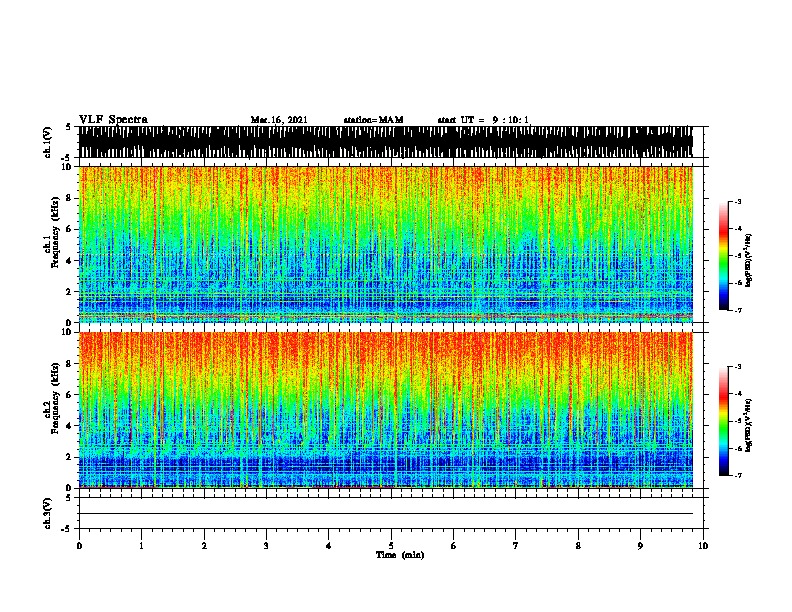Click the VLF Spectra title text

(x=113, y=119)
